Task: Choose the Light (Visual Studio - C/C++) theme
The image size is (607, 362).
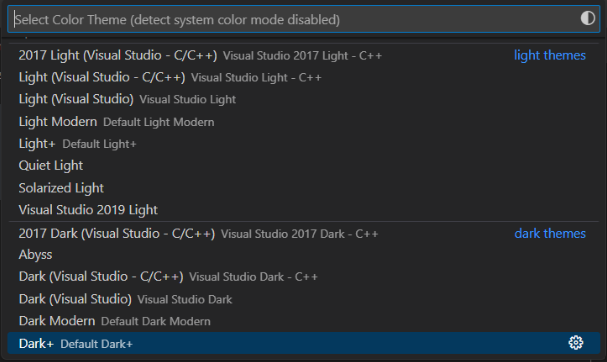Action: (304, 77)
